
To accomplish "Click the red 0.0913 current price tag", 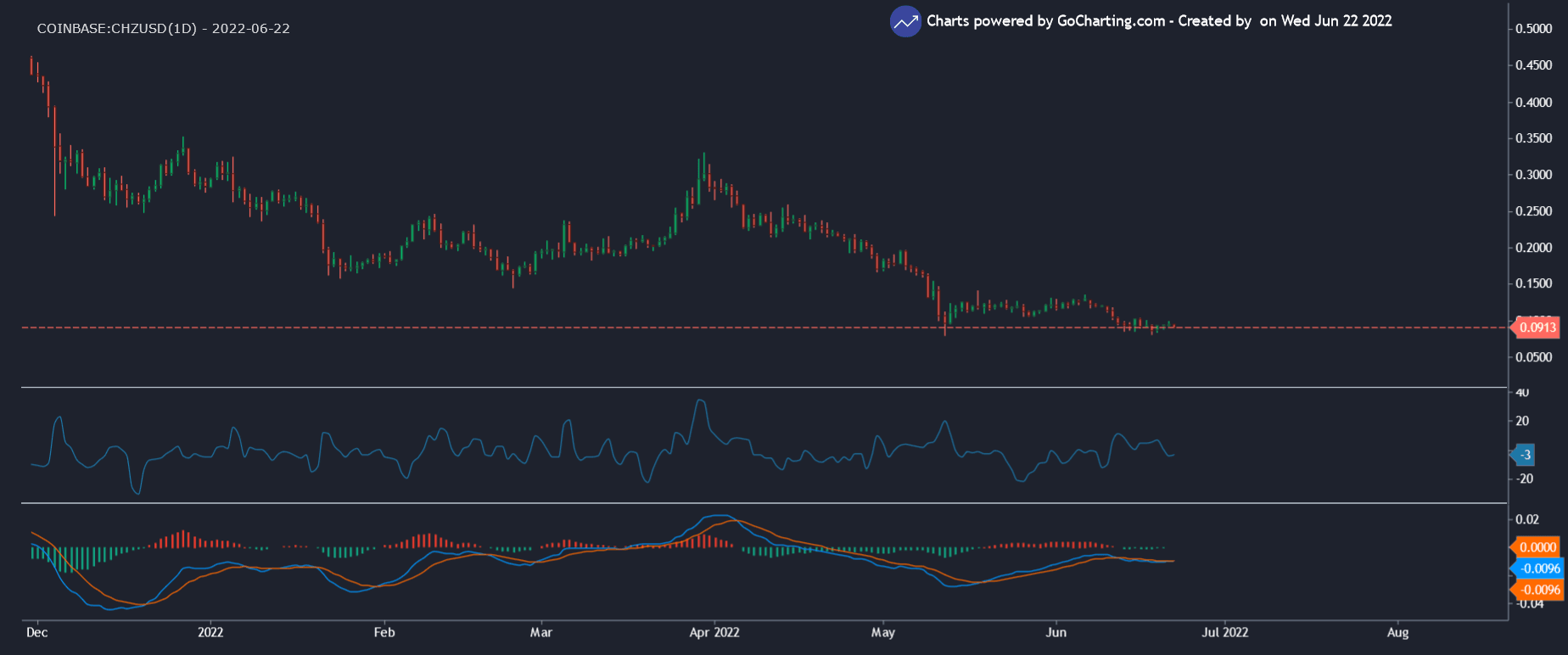I will (x=1537, y=327).
